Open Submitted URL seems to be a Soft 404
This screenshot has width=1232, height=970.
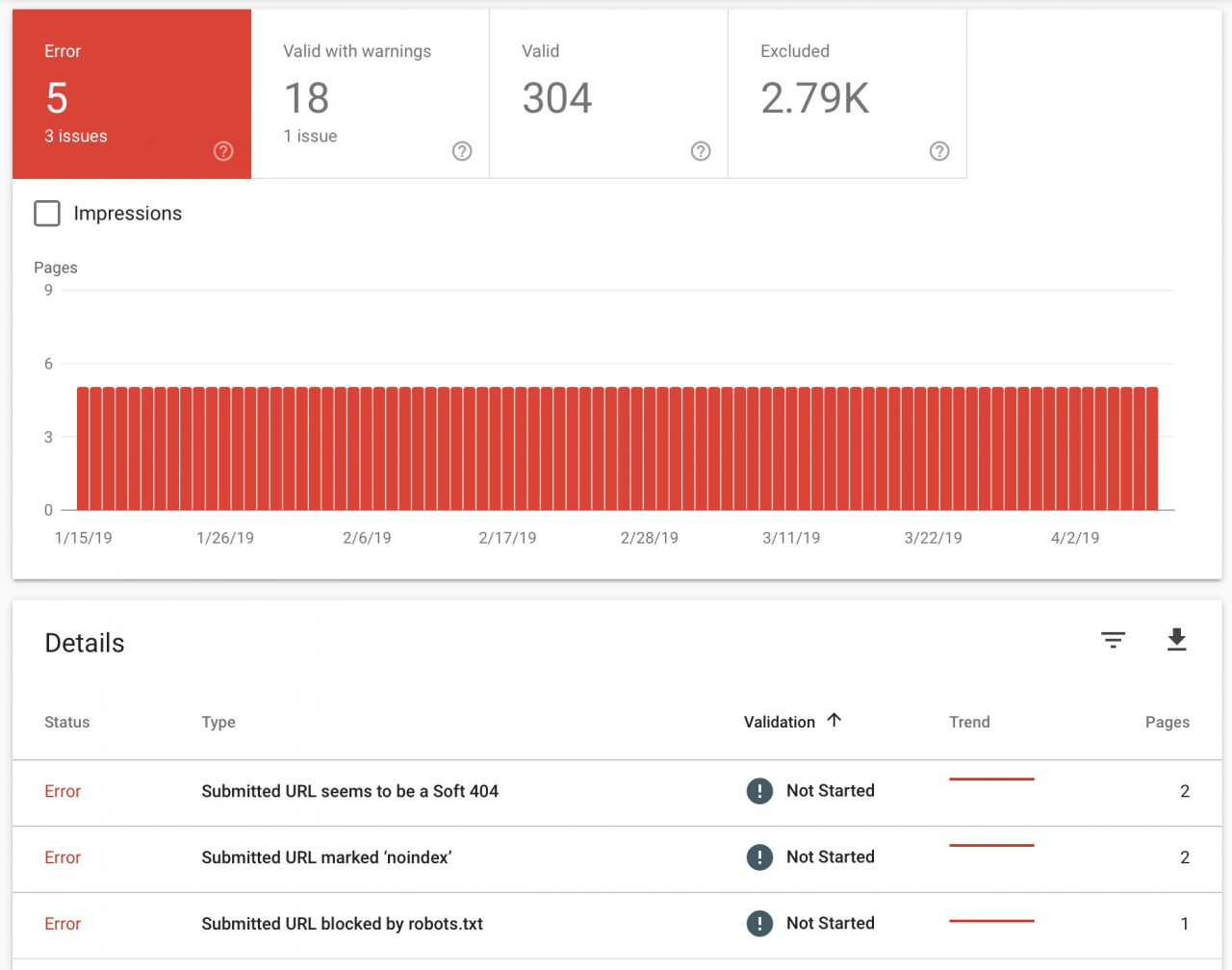tap(349, 791)
